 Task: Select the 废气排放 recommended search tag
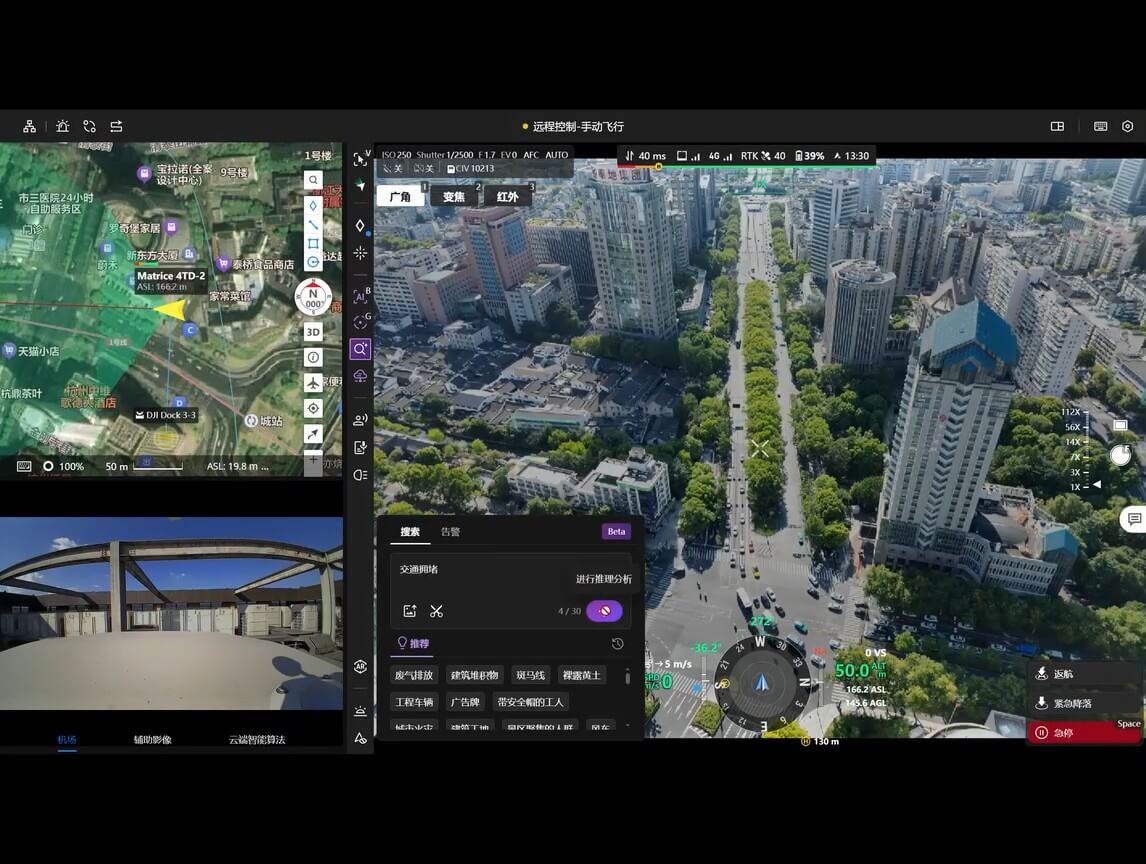coord(414,675)
